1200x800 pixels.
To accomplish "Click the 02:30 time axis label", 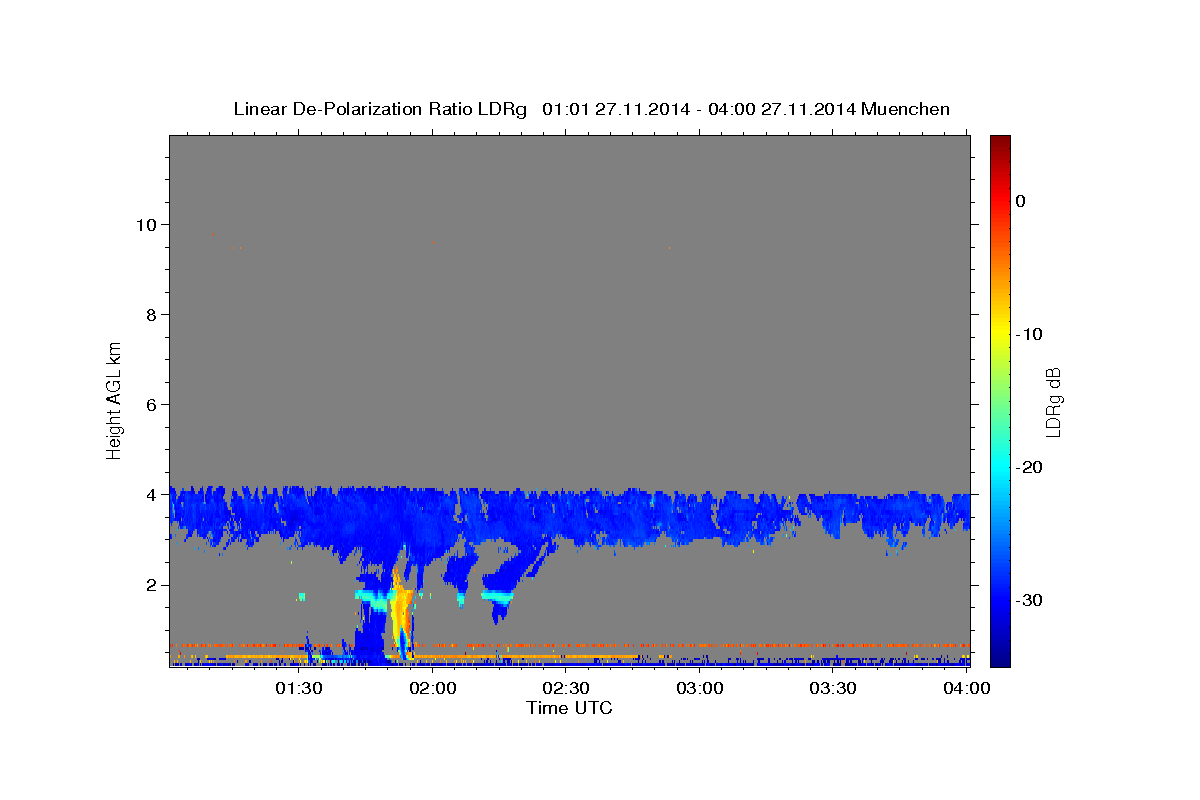I will pos(566,688).
